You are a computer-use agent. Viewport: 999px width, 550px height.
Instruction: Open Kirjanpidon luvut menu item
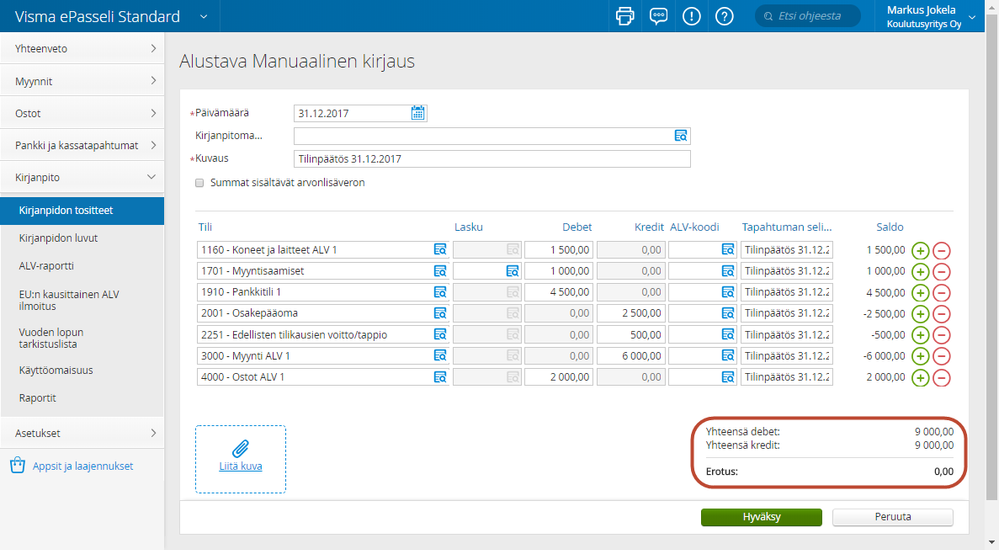58,238
